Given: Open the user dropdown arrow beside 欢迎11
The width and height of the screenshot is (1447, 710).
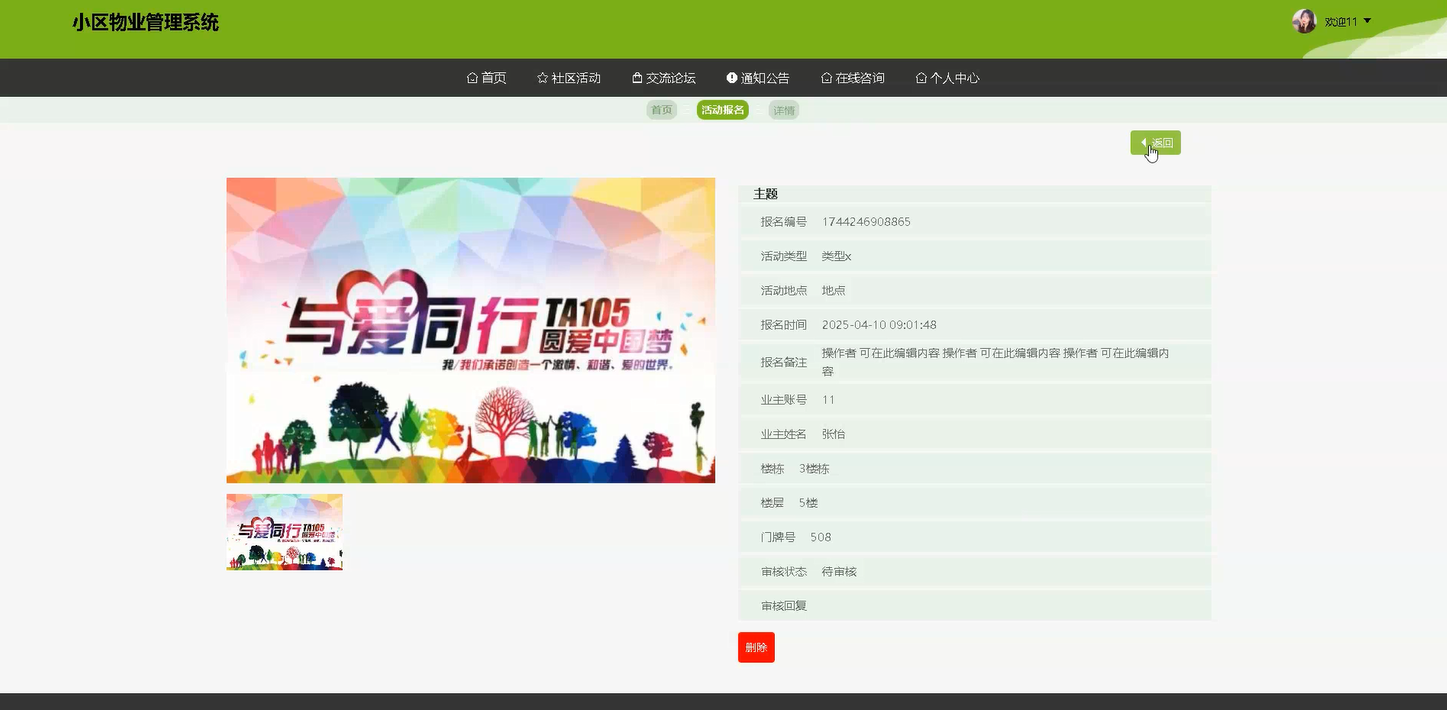Looking at the screenshot, I should [1367, 21].
